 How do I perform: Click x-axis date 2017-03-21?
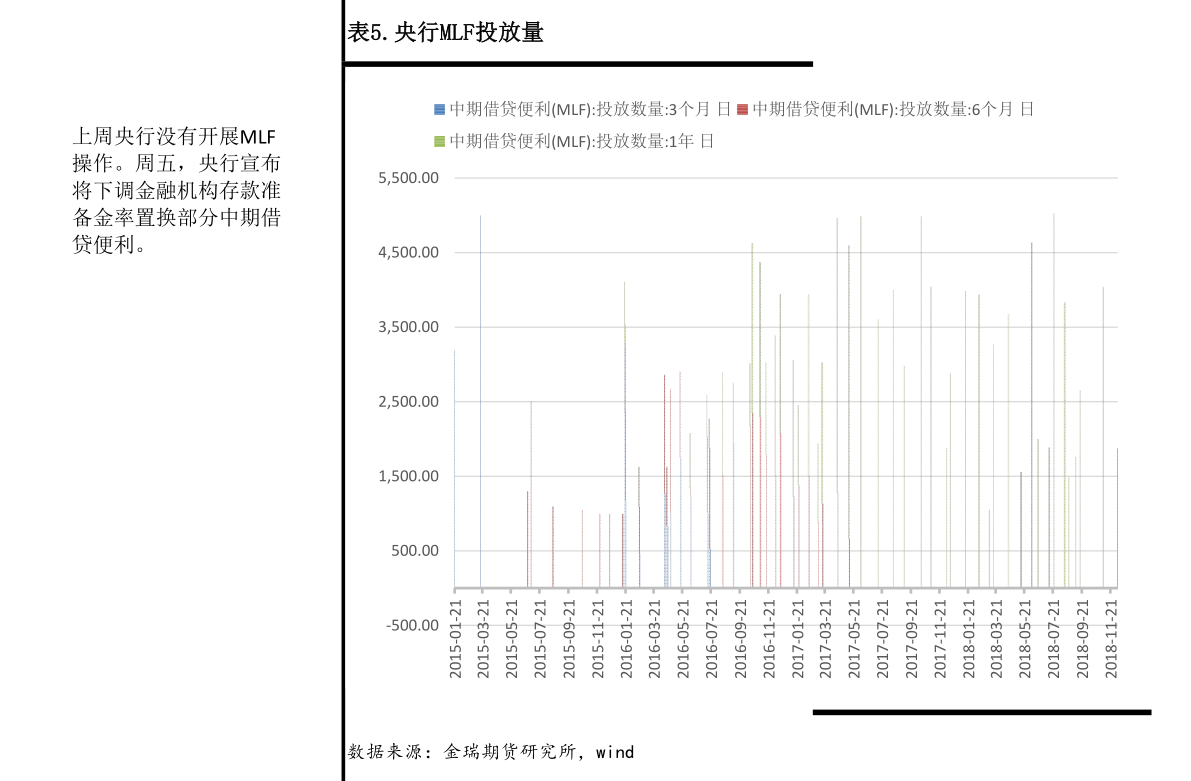tap(826, 639)
